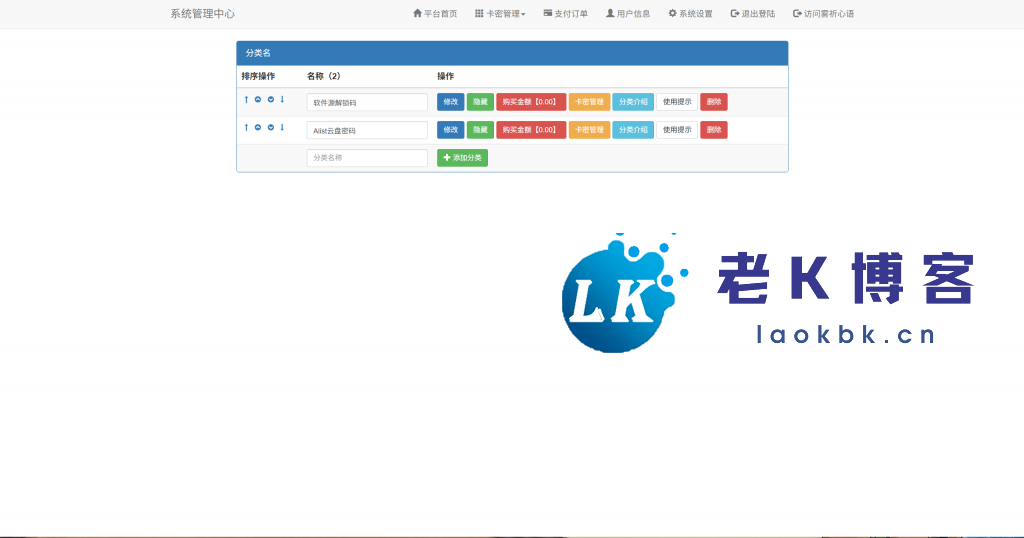This screenshot has width=1024, height=538.
Task: Go to 支付订单 page
Action: click(566, 14)
